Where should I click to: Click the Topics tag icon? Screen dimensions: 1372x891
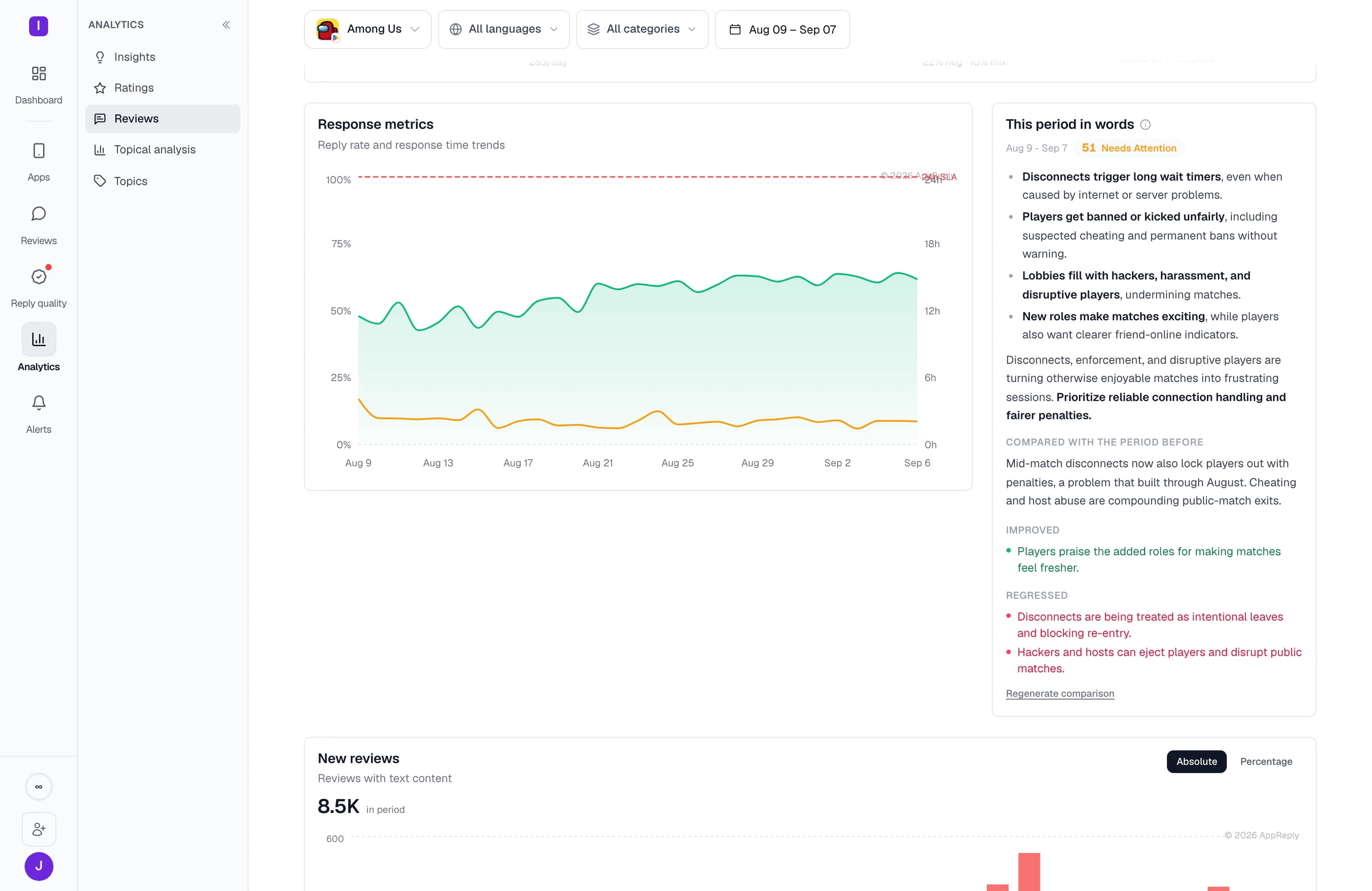click(100, 181)
